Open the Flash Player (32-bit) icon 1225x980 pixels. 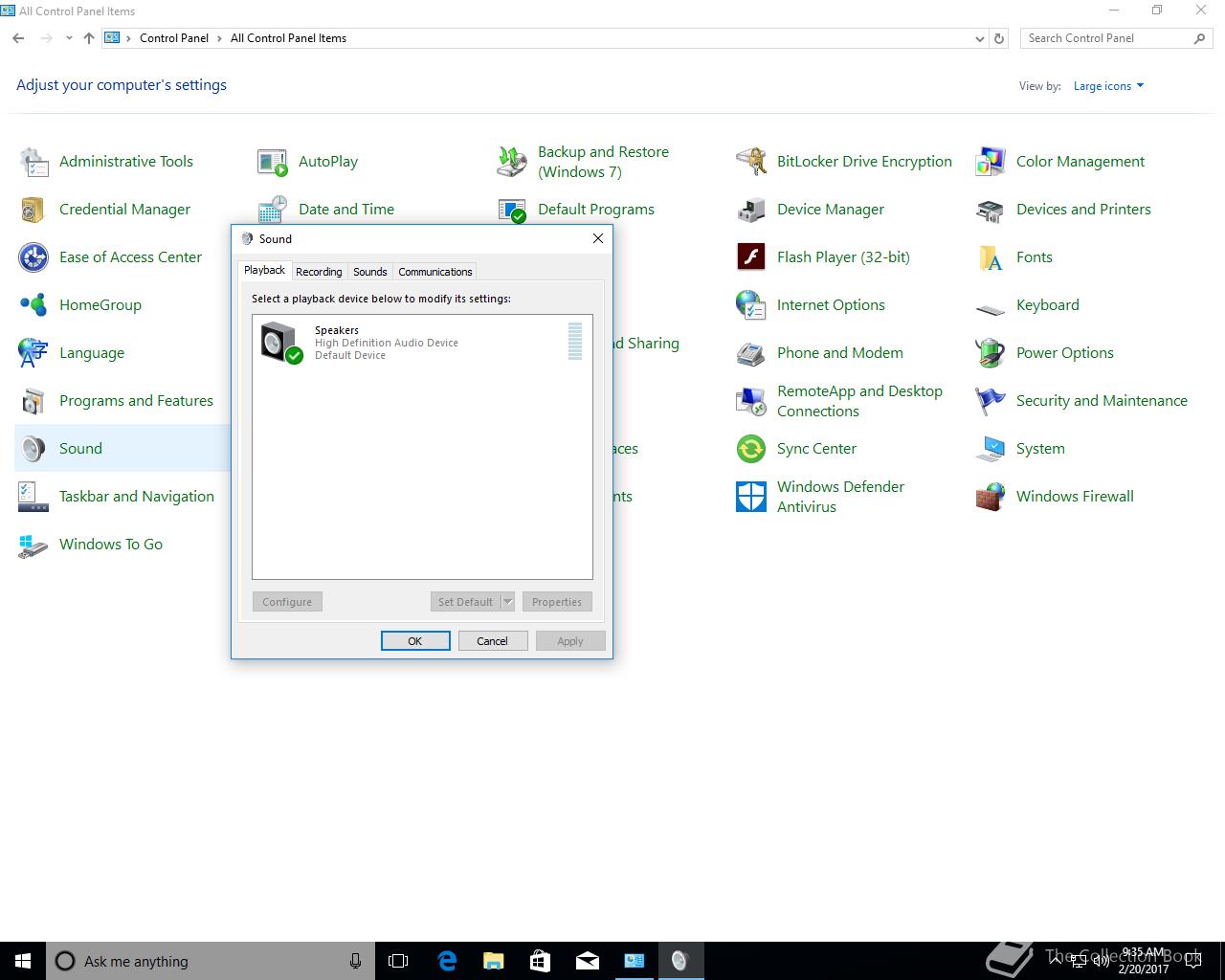point(751,257)
